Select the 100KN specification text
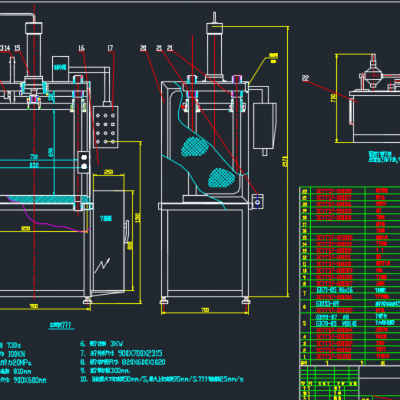 [x=16, y=354]
